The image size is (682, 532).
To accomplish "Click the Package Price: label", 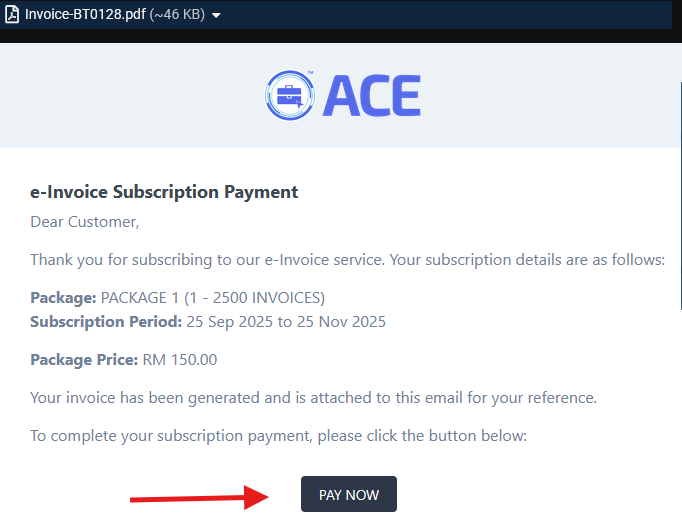I will pyautogui.click(x=84, y=360).
